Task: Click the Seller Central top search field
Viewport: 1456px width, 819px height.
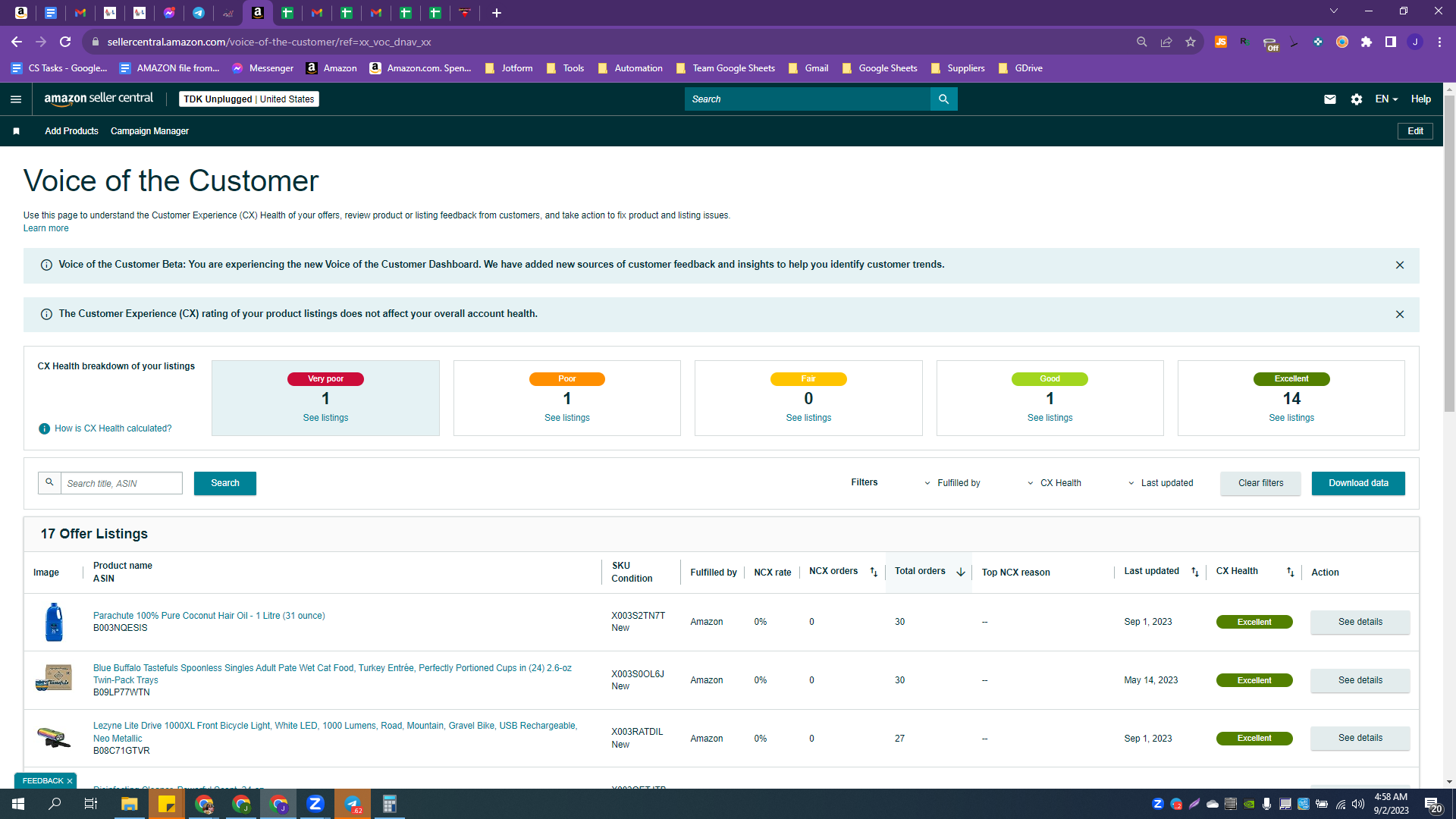Action: (x=808, y=99)
